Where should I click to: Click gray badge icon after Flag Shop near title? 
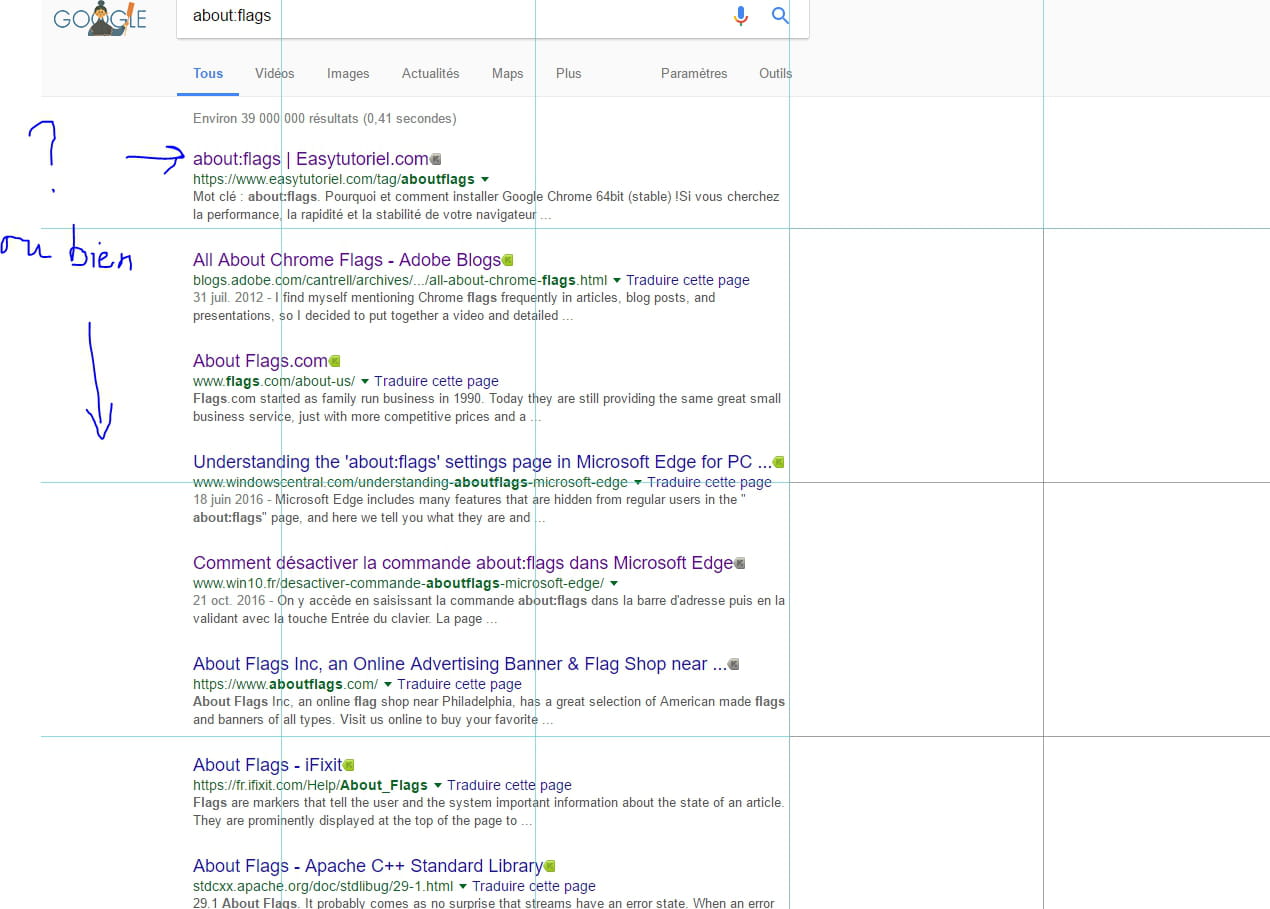coord(734,664)
